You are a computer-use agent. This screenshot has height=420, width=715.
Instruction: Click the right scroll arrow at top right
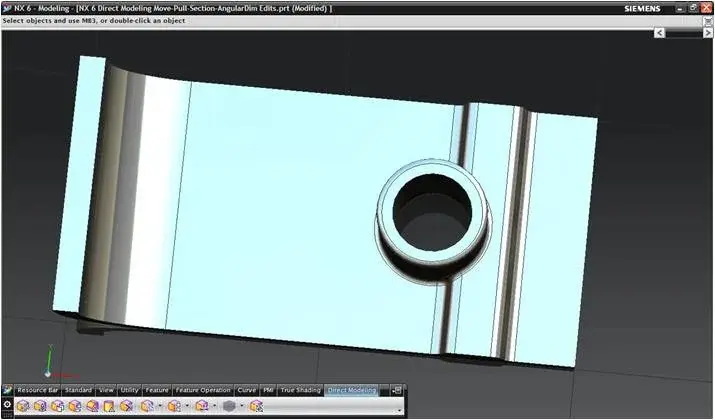tap(706, 33)
